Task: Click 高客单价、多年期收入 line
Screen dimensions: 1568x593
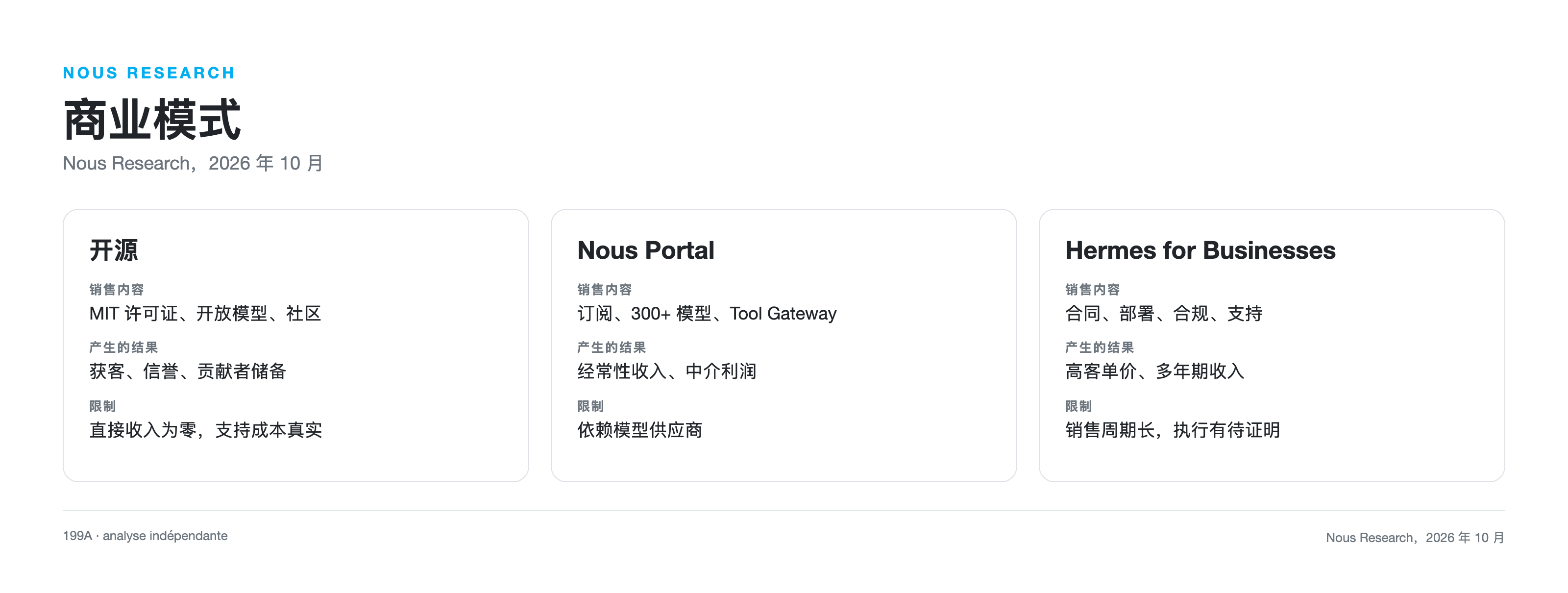Action: click(x=1155, y=371)
